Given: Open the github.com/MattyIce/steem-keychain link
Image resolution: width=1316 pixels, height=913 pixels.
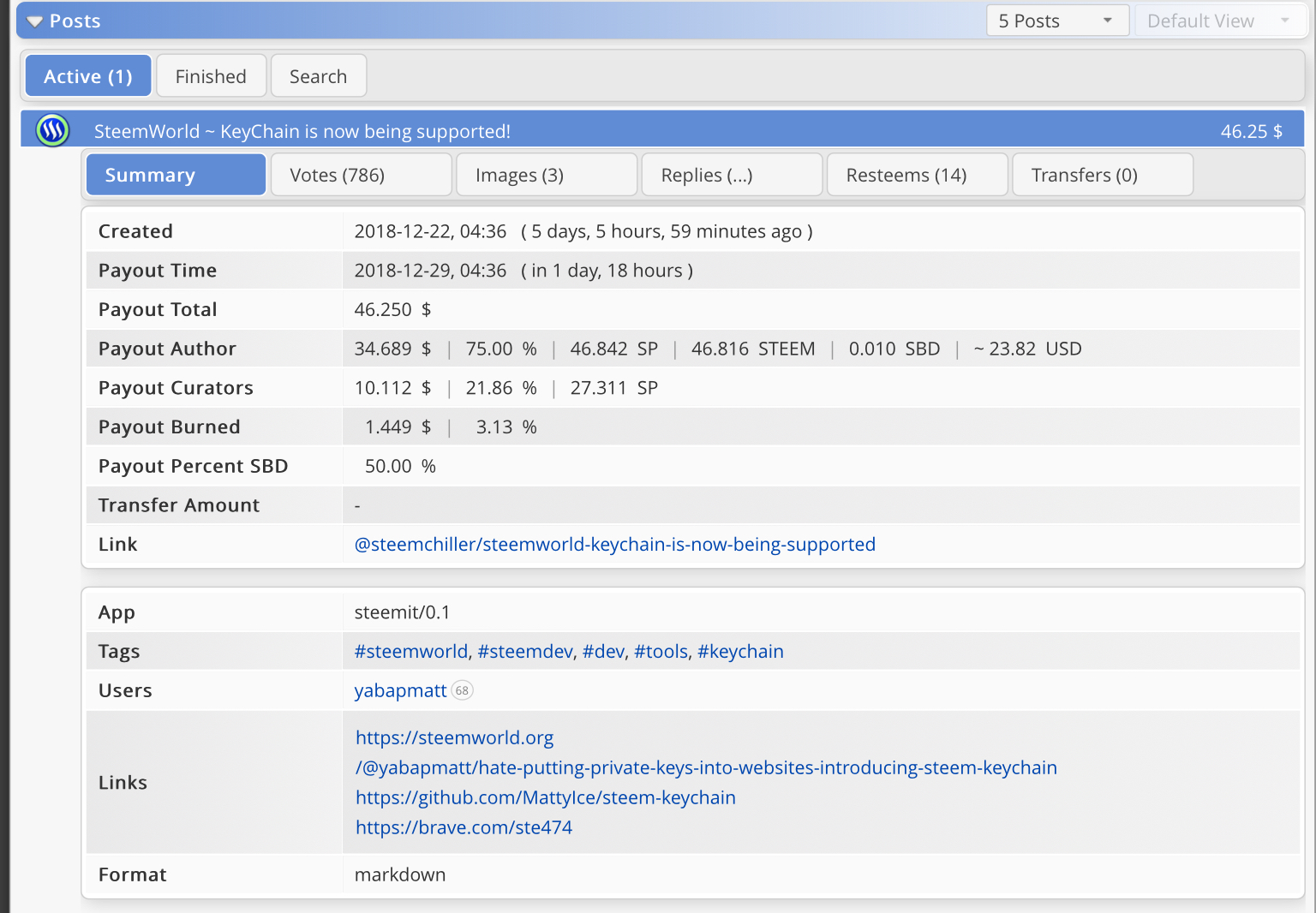Looking at the screenshot, I should tap(546, 797).
